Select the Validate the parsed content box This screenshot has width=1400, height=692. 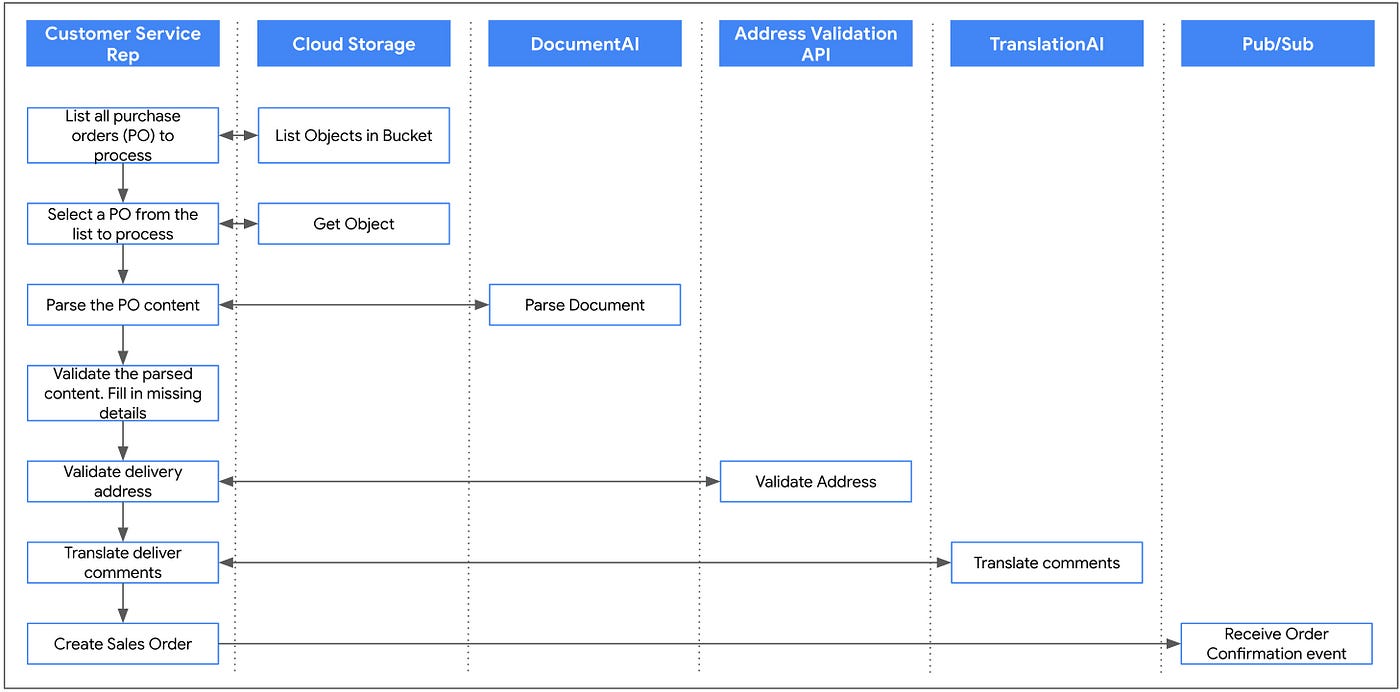click(122, 392)
